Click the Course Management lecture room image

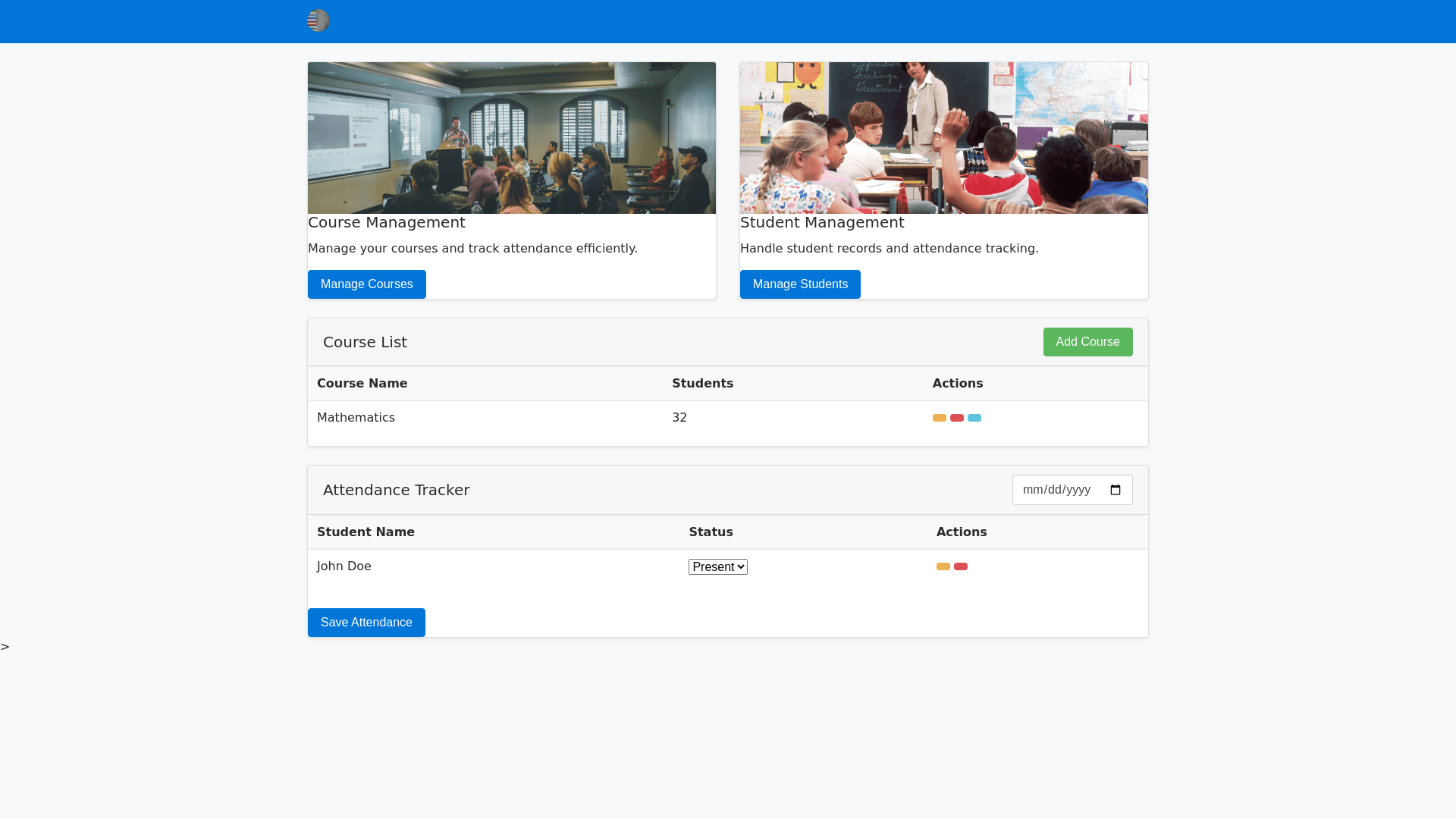click(x=511, y=138)
